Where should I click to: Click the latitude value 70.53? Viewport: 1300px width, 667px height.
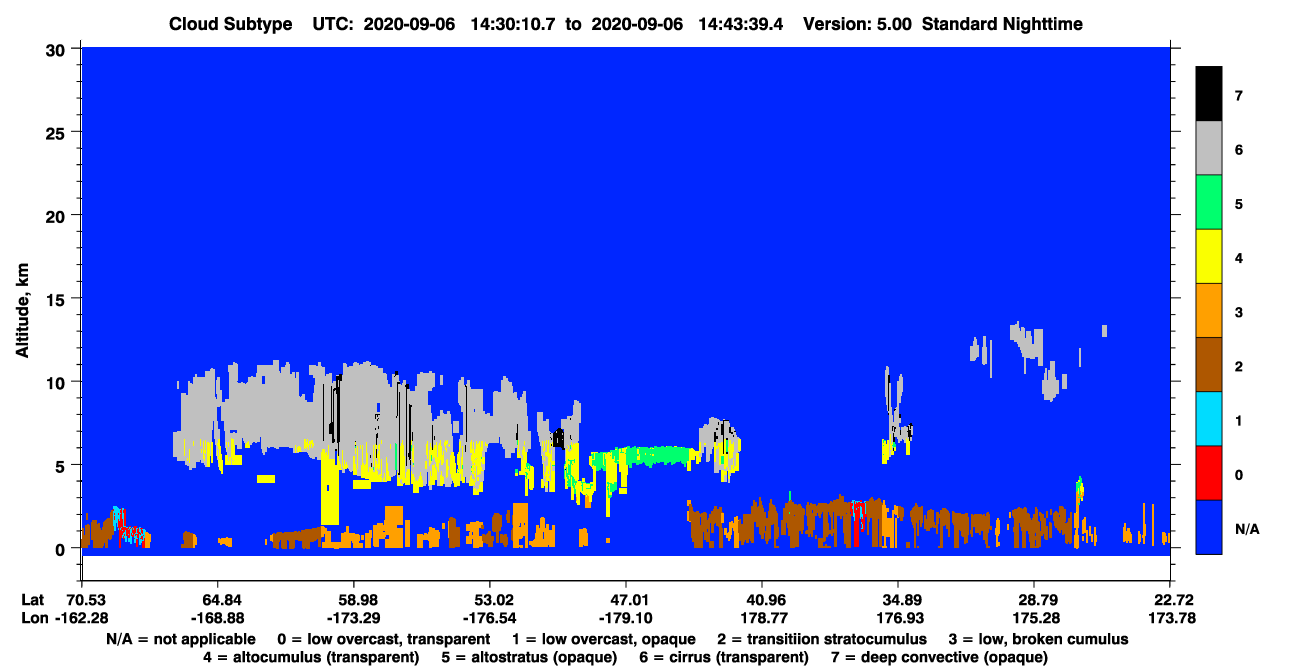(86, 600)
